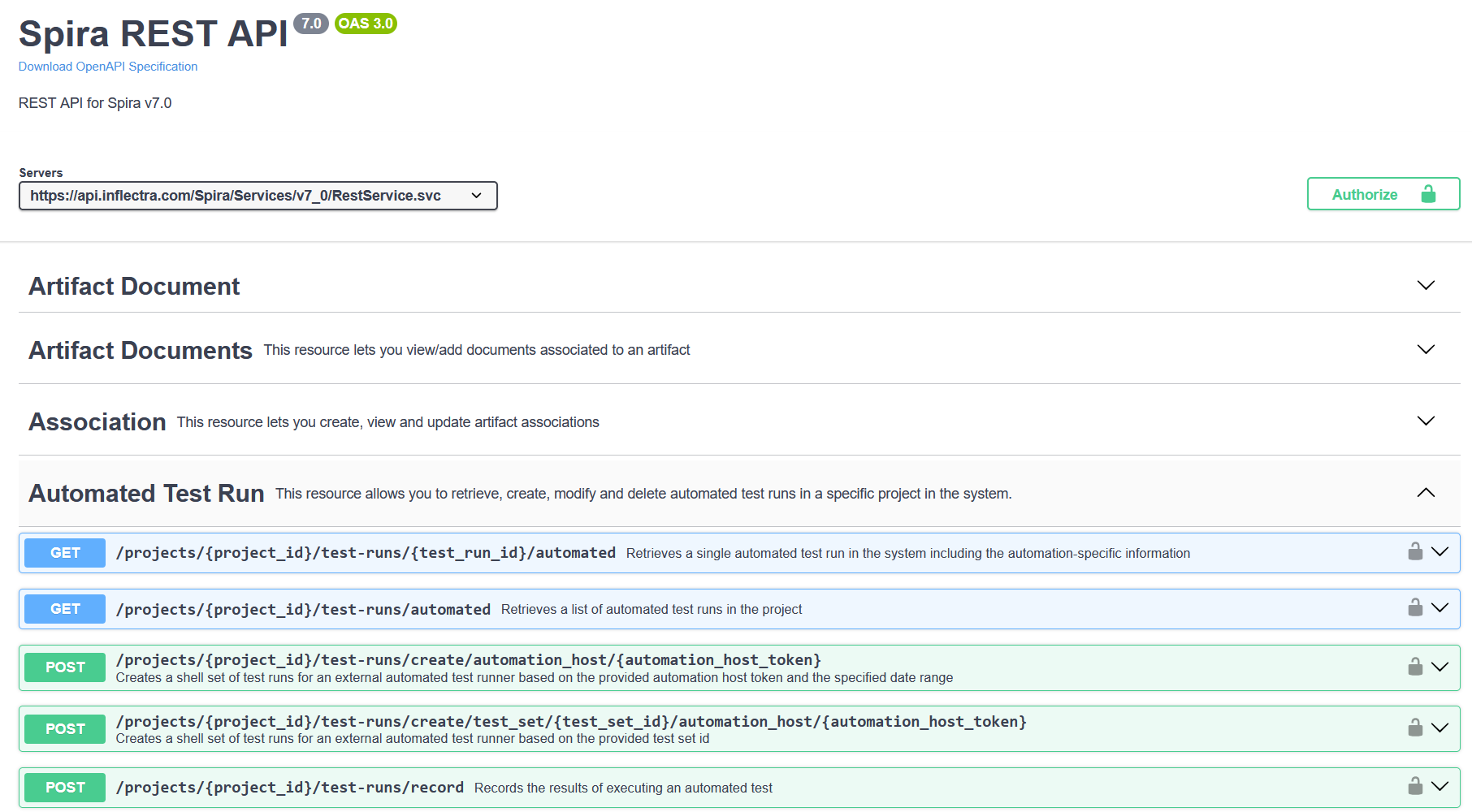The width and height of the screenshot is (1472, 812).
Task: Open the Servers URL dropdown
Action: pos(258,196)
